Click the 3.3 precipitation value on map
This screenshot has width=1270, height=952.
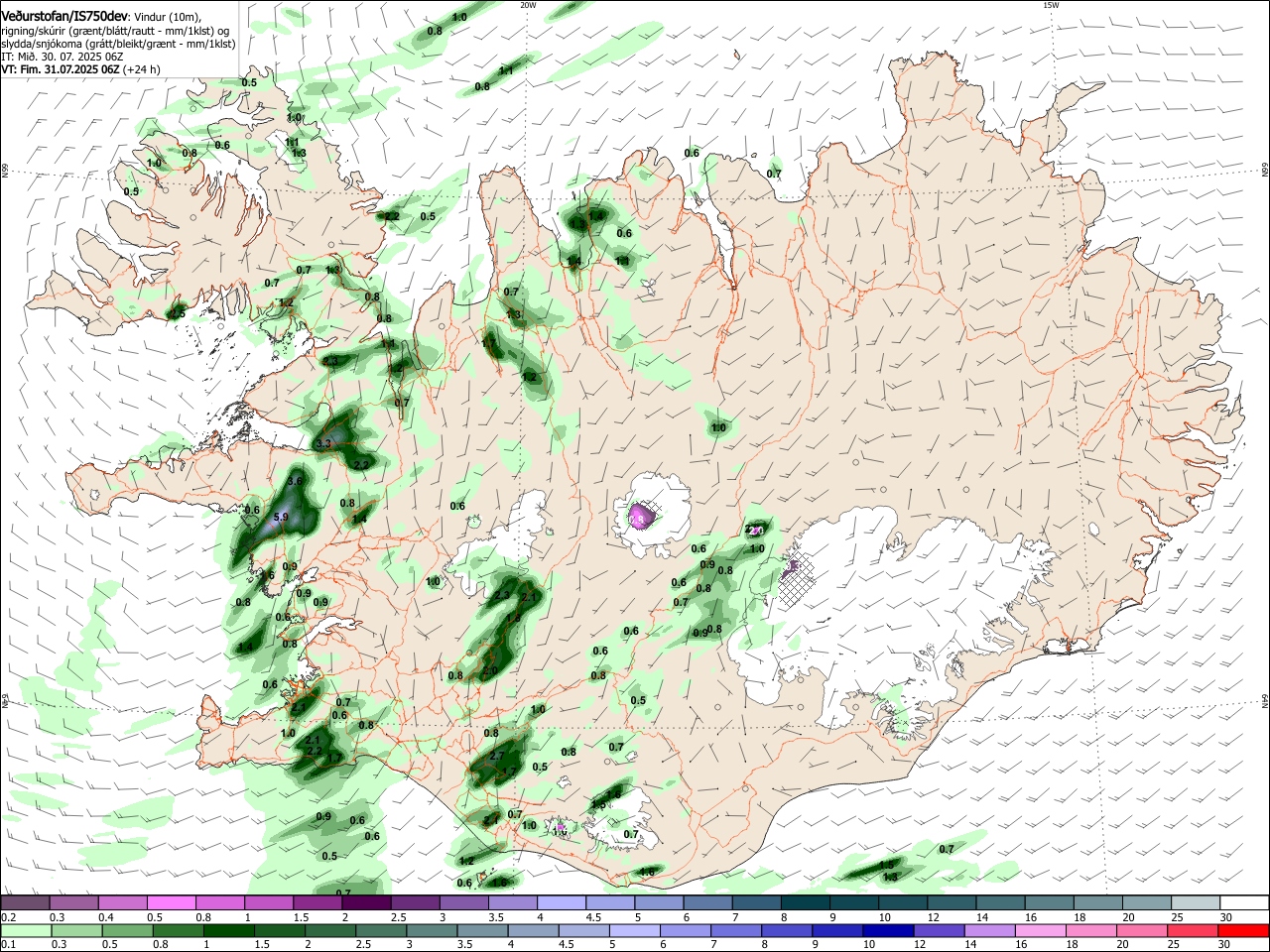pyautogui.click(x=323, y=443)
